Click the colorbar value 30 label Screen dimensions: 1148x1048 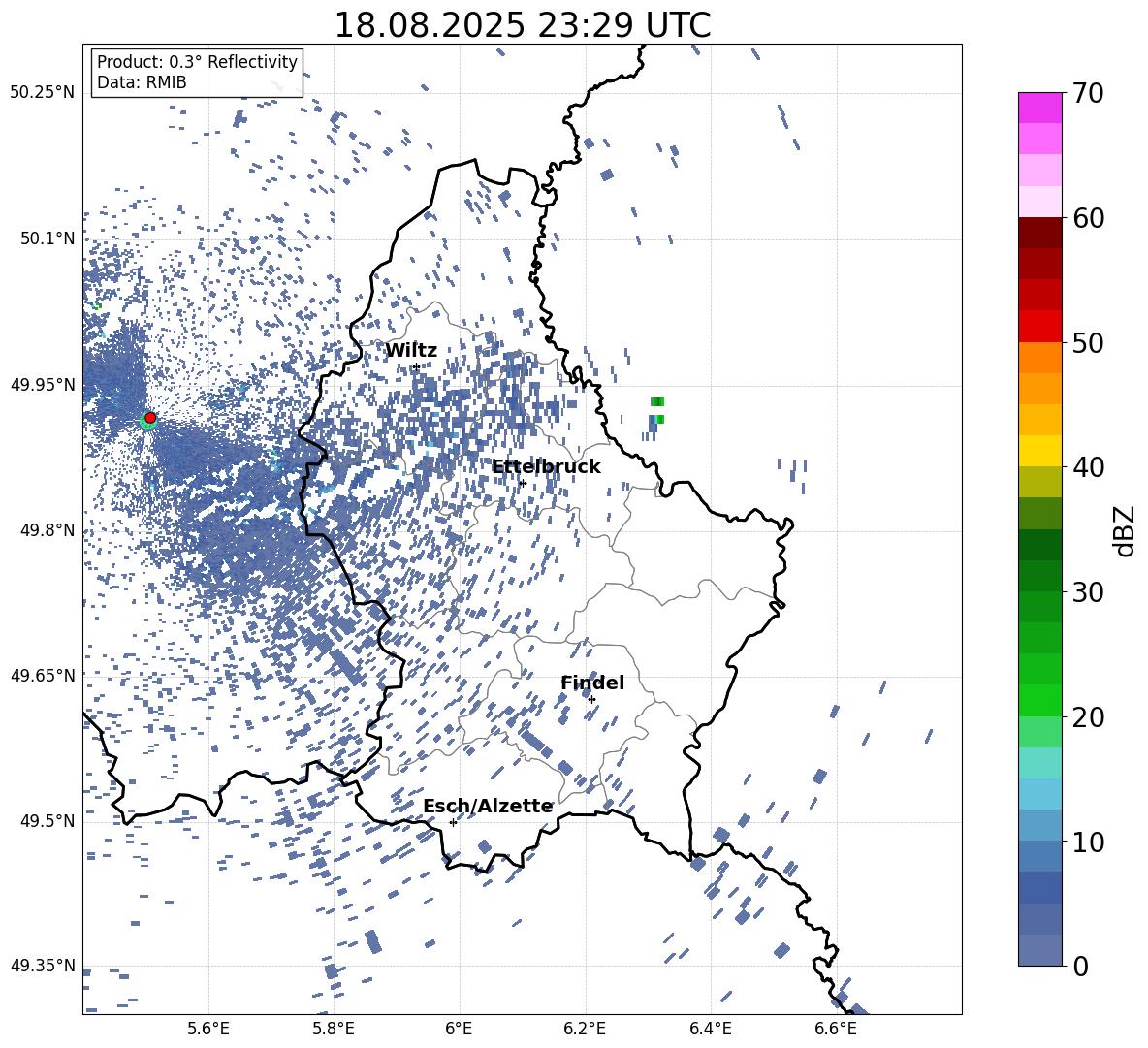(1088, 592)
